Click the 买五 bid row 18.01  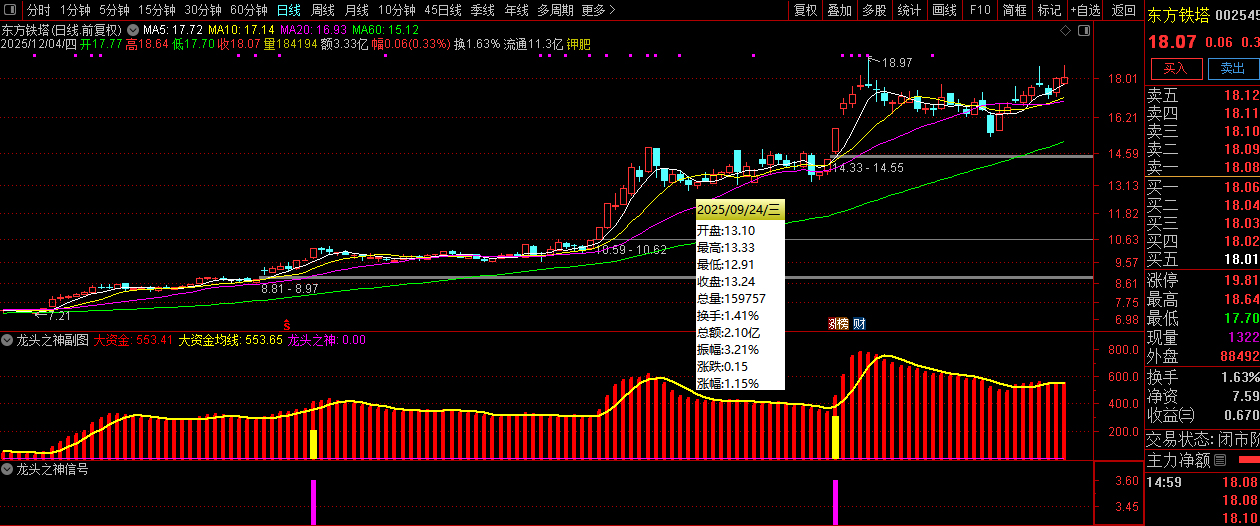pos(1202,259)
